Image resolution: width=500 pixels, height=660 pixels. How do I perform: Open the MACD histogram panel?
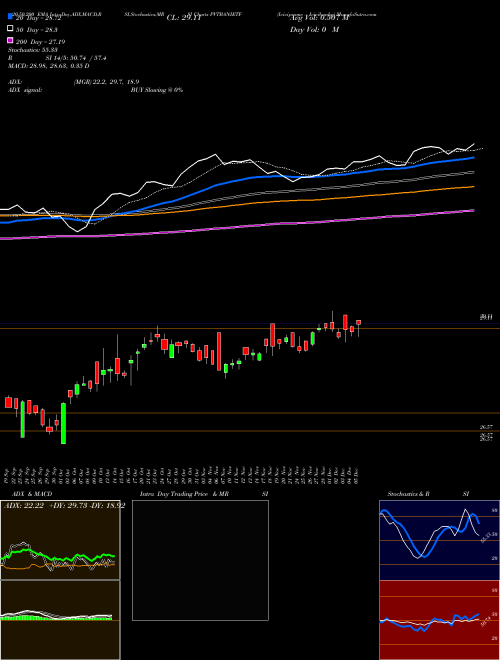pos(60,620)
